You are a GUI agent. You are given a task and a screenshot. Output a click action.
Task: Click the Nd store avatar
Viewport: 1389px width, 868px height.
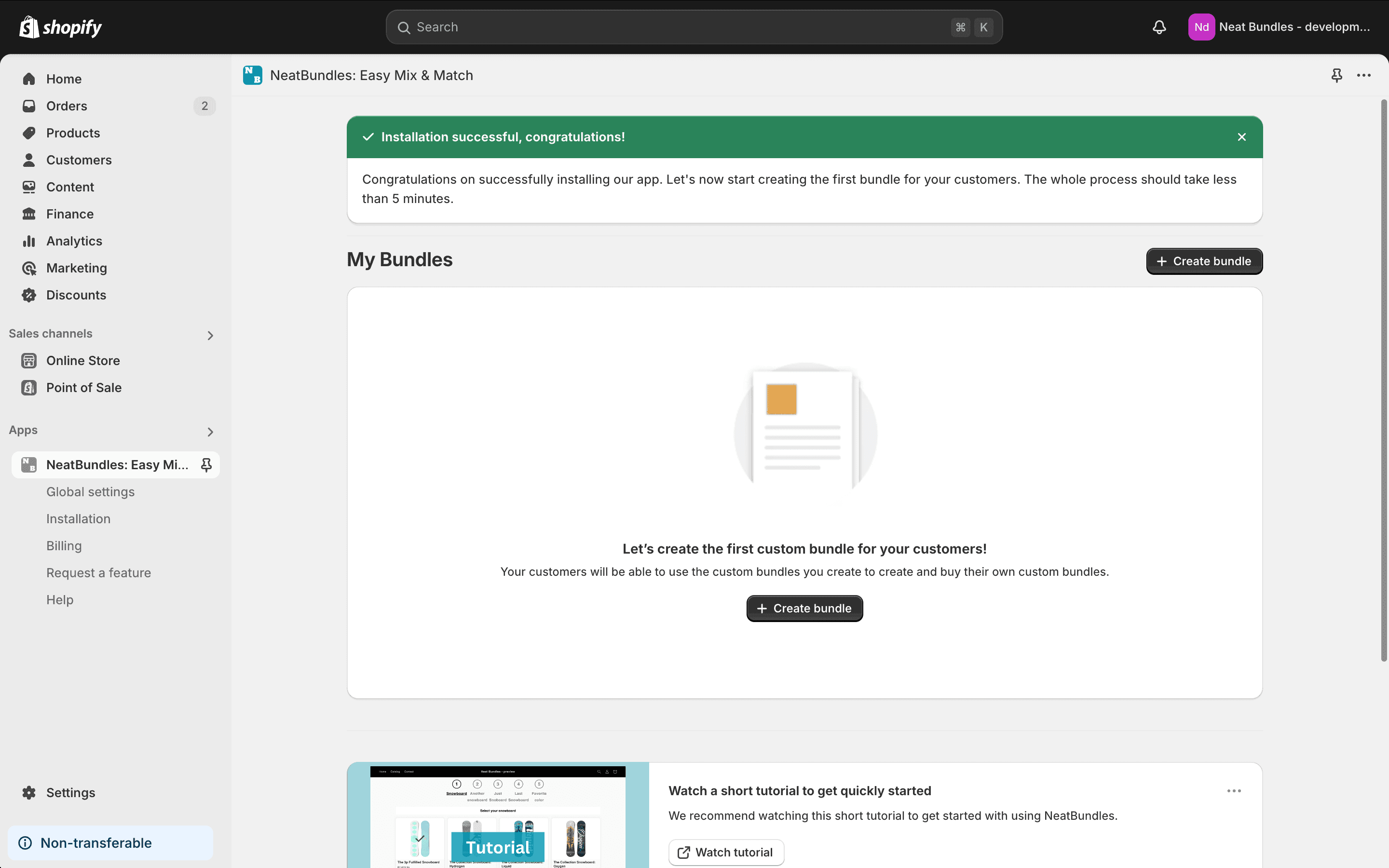click(x=1201, y=27)
